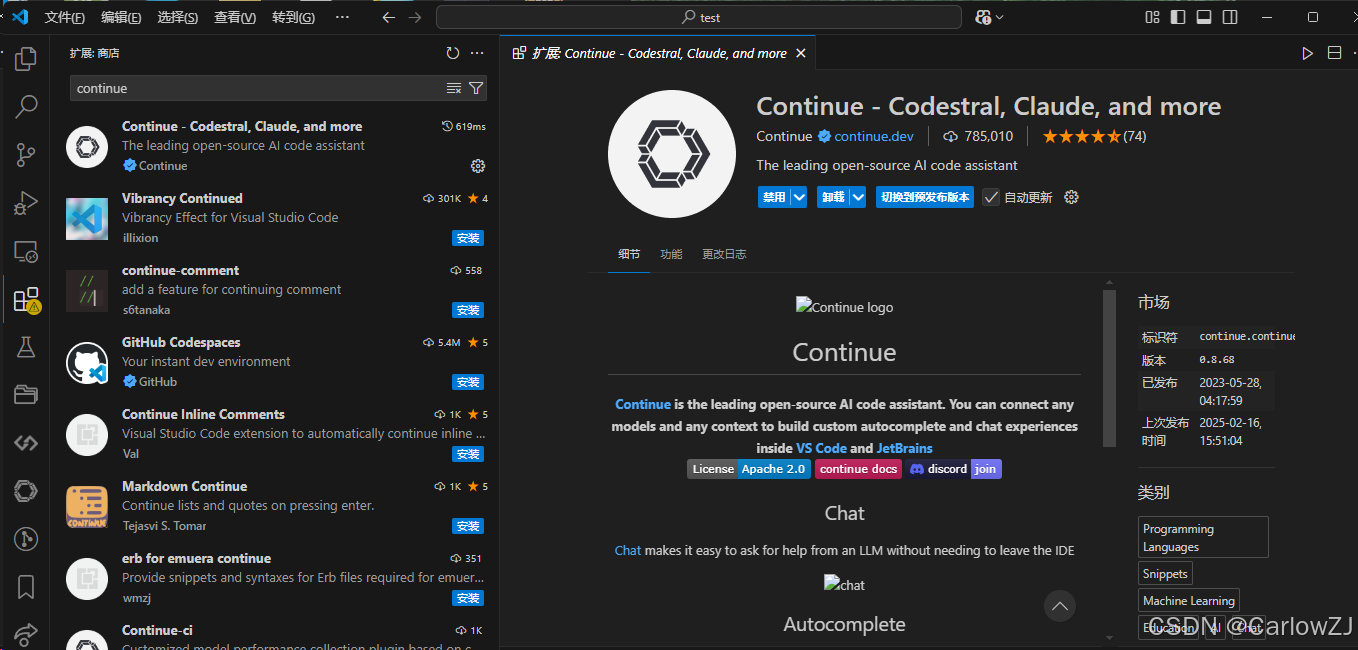Open the Remote Explorer view
Screen dimensions: 1358x650
point(26,251)
